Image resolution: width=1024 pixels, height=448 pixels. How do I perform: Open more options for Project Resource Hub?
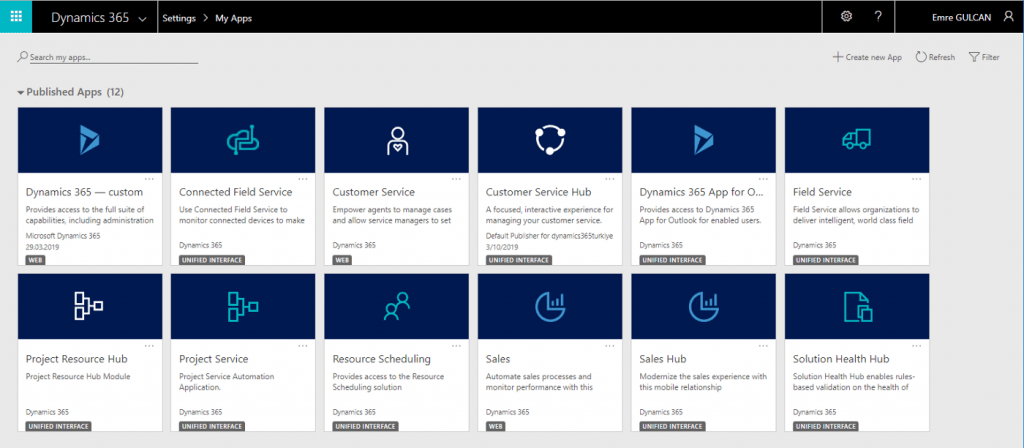pos(149,345)
